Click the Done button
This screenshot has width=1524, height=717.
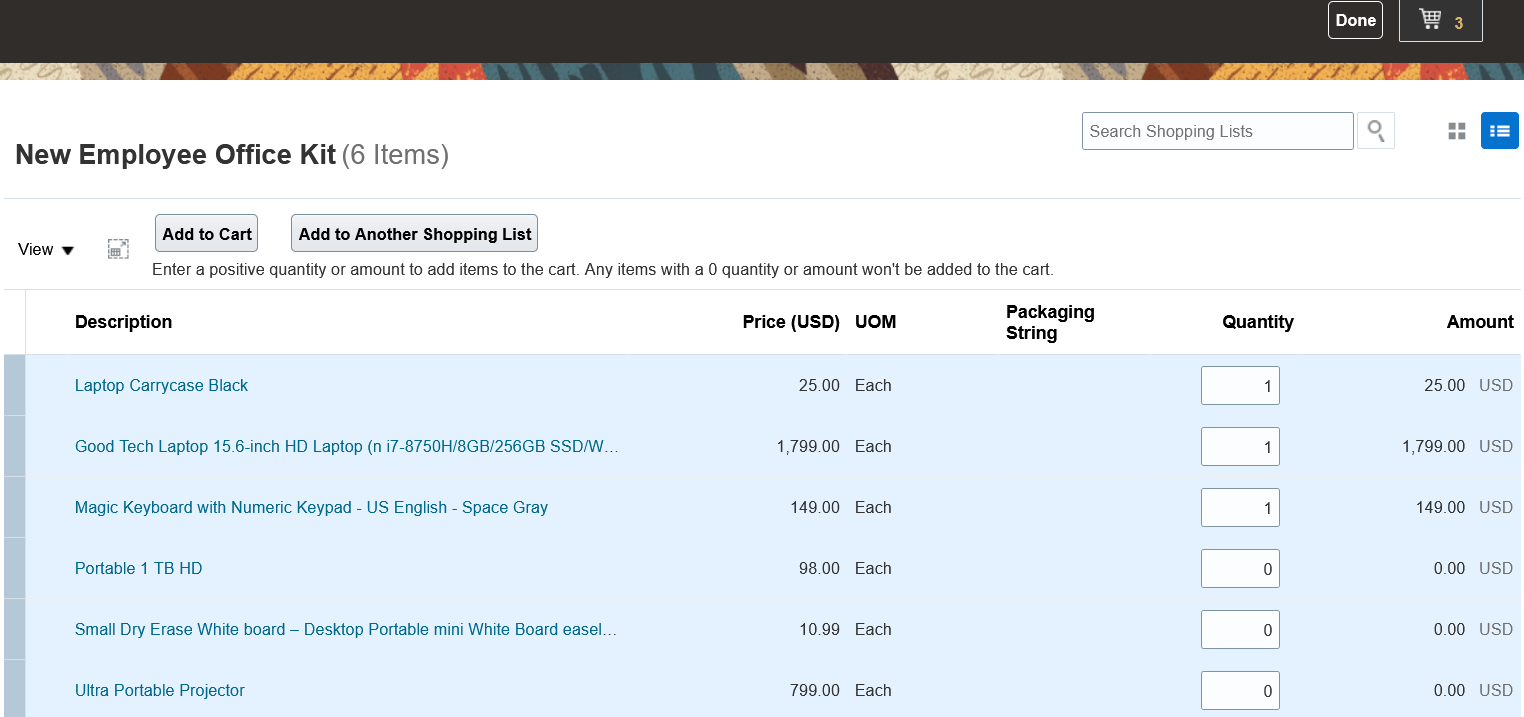click(x=1355, y=20)
